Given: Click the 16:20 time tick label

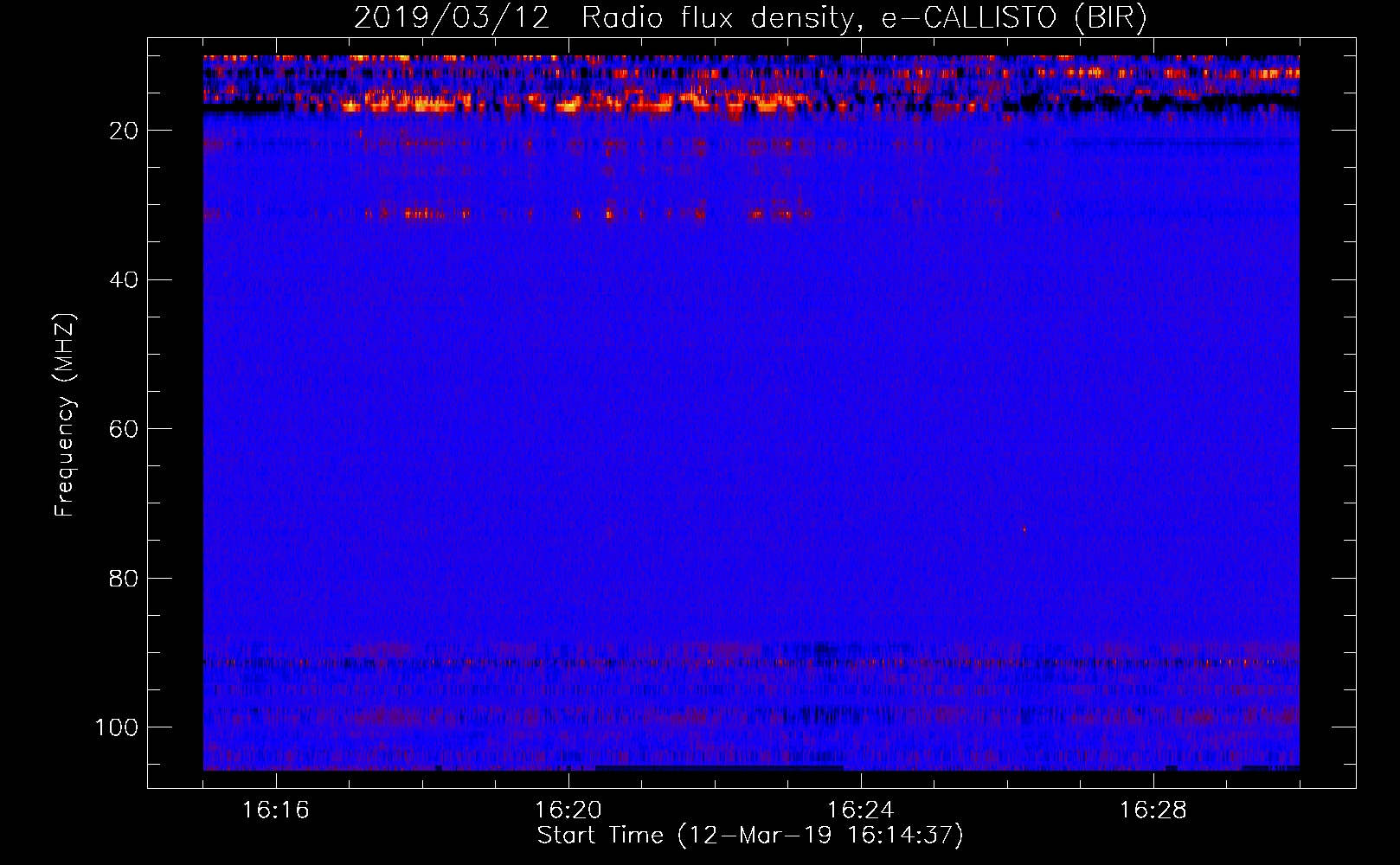Looking at the screenshot, I should 568,811.
